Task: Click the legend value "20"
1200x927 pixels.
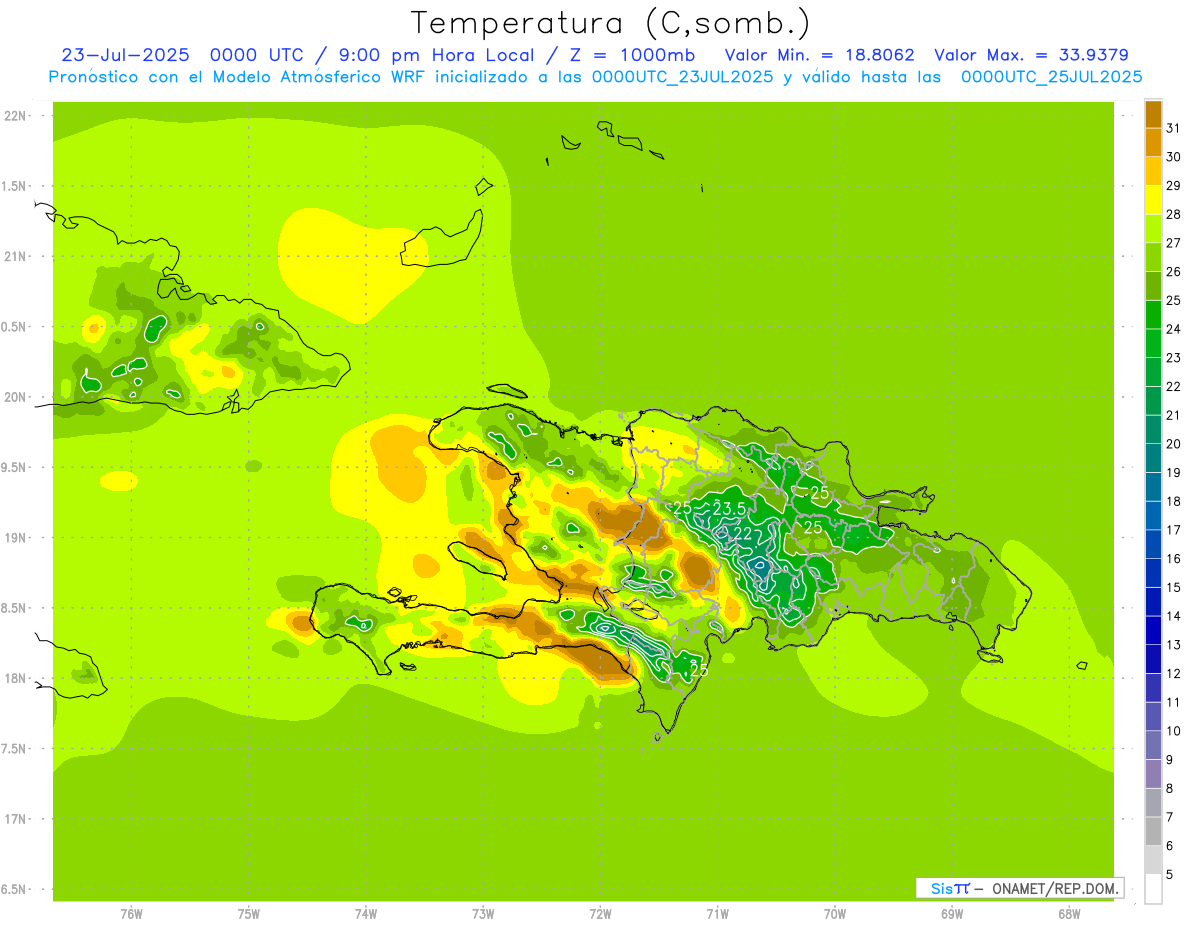Action: pyautogui.click(x=1174, y=444)
